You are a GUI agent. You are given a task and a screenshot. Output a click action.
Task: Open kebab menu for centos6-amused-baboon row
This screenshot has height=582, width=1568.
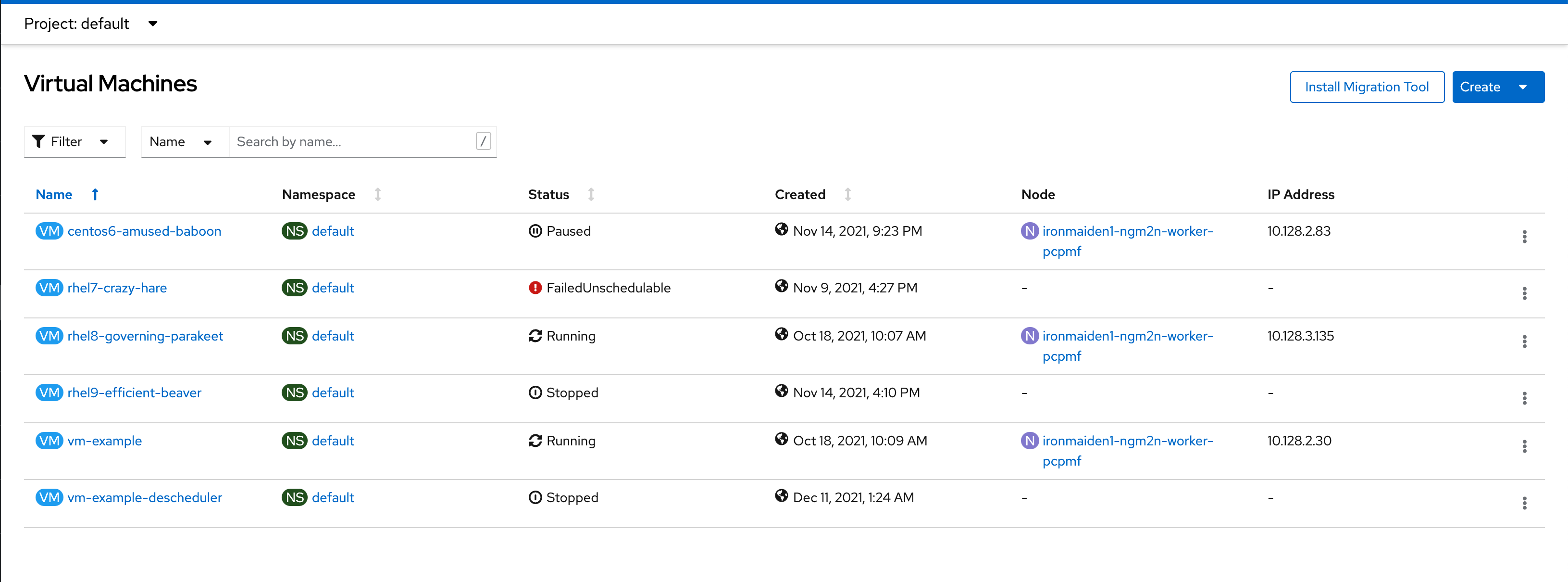1524,236
